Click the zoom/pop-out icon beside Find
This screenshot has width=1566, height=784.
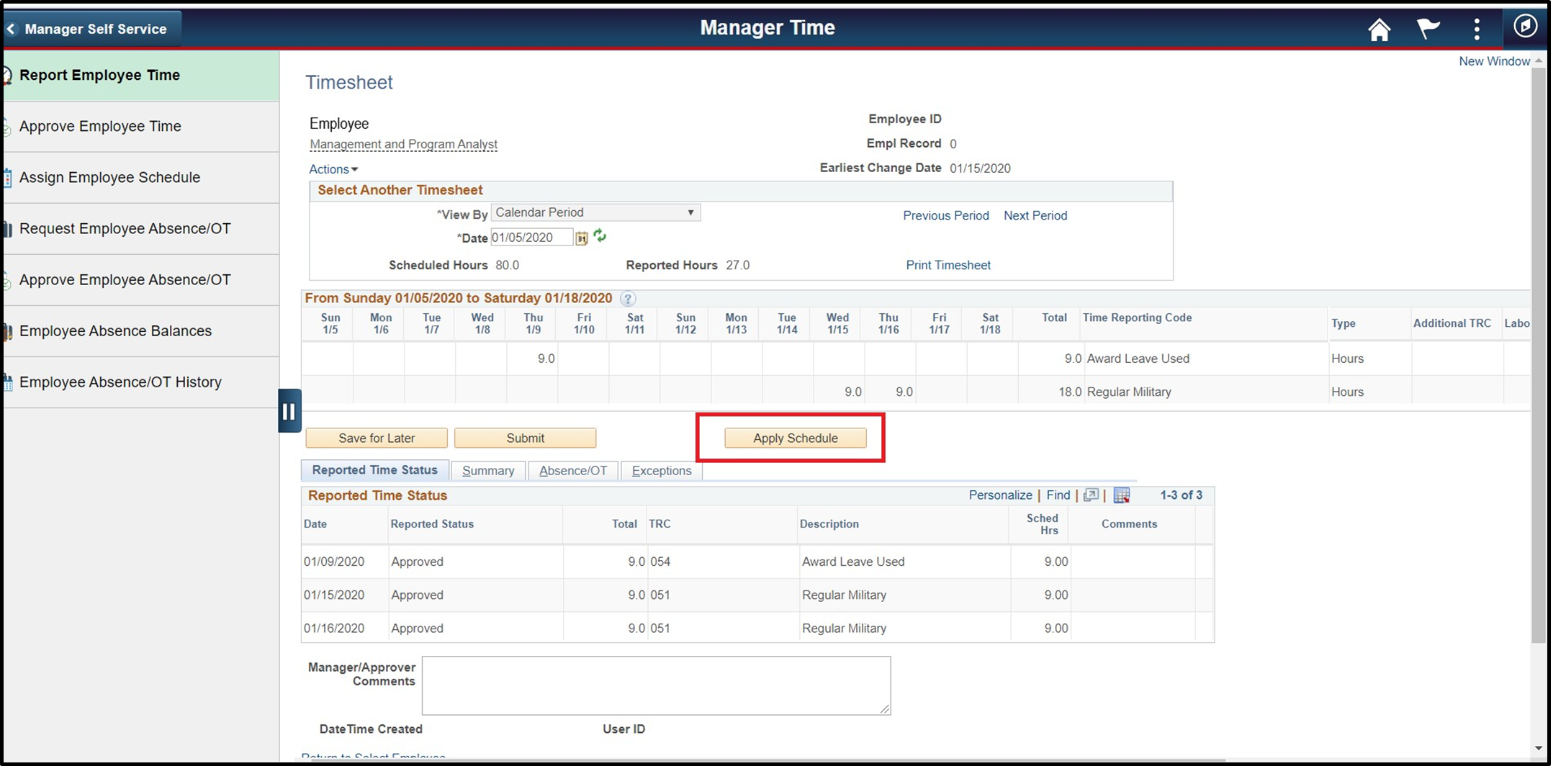[x=1091, y=495]
